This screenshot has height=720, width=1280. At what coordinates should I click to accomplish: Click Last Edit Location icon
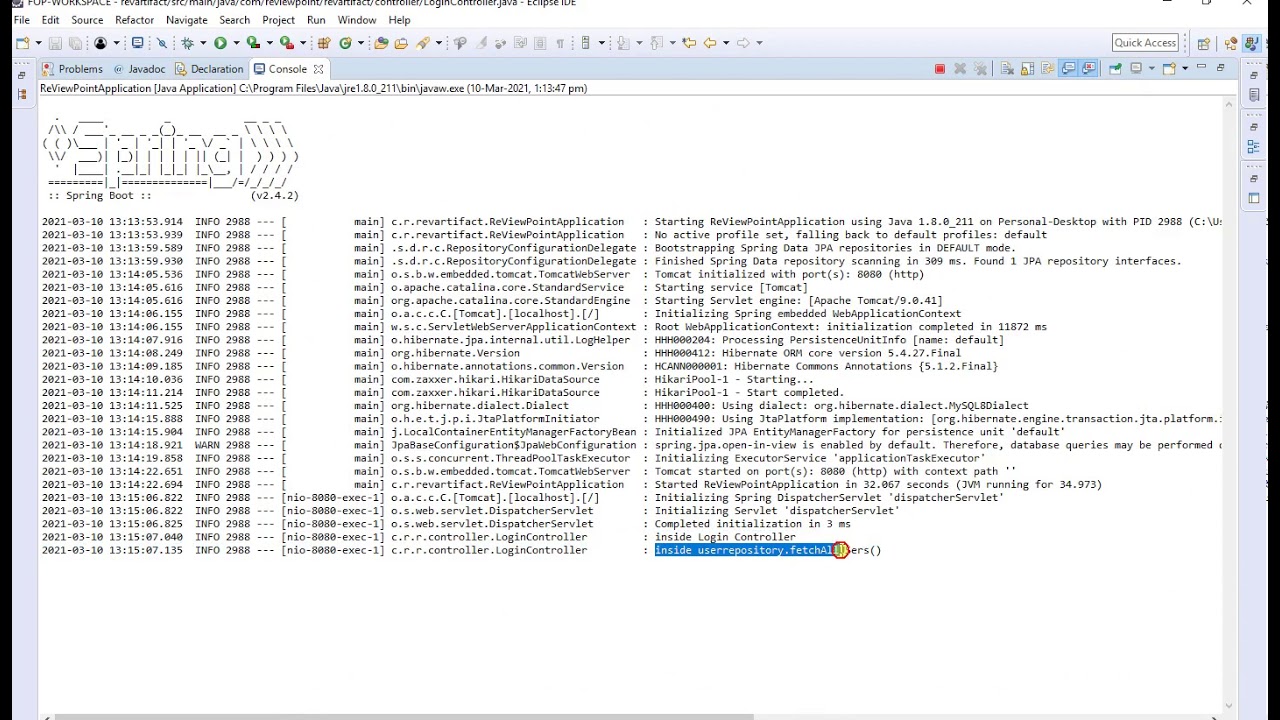click(687, 43)
